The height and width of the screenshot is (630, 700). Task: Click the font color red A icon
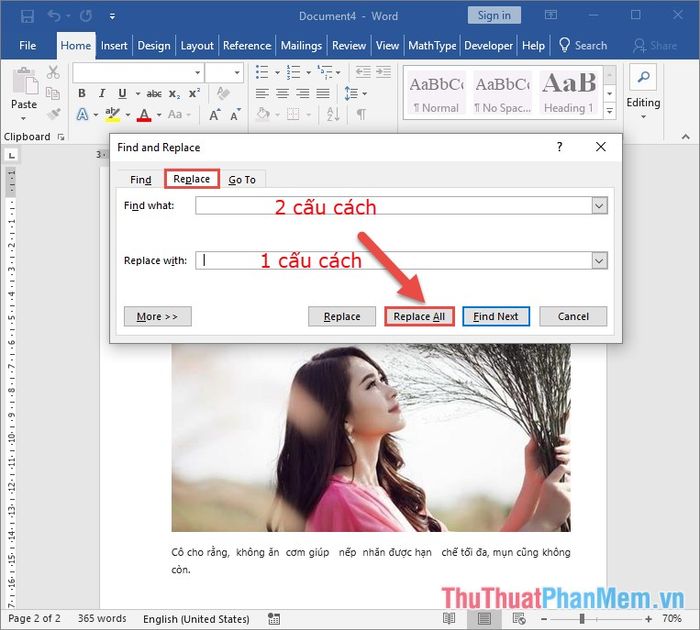click(144, 115)
